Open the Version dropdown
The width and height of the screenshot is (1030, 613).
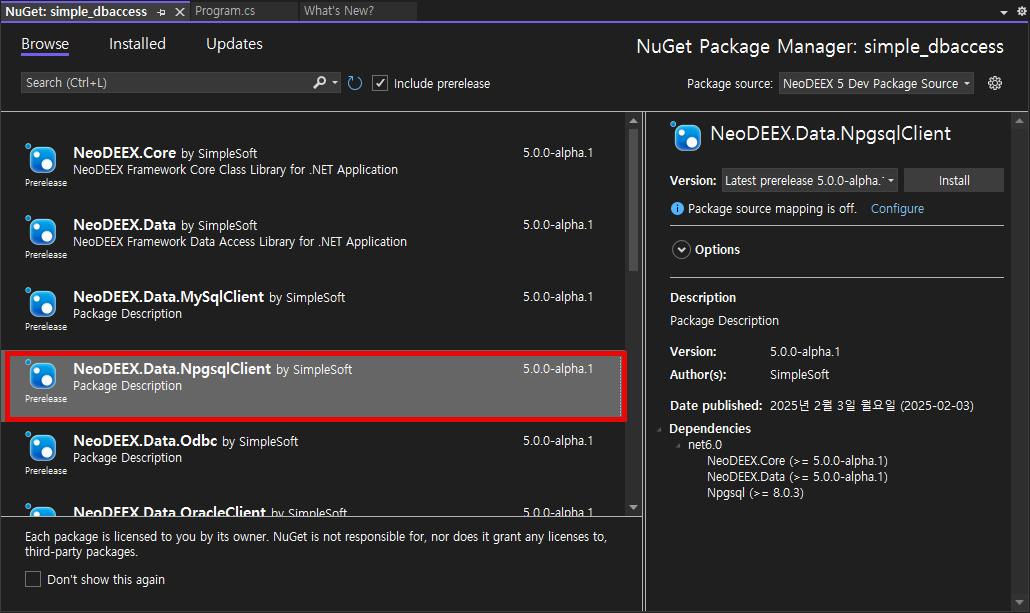(809, 180)
